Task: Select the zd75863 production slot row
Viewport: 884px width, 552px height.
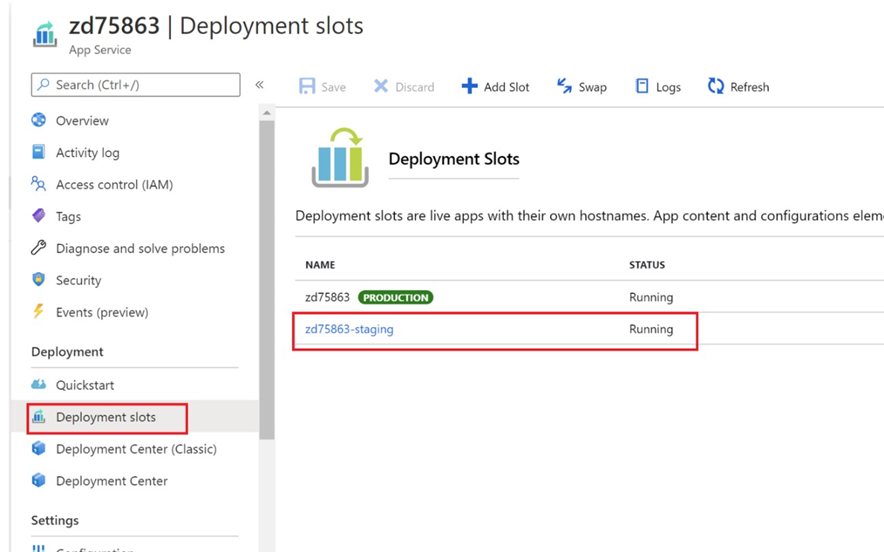Action: pyautogui.click(x=327, y=297)
